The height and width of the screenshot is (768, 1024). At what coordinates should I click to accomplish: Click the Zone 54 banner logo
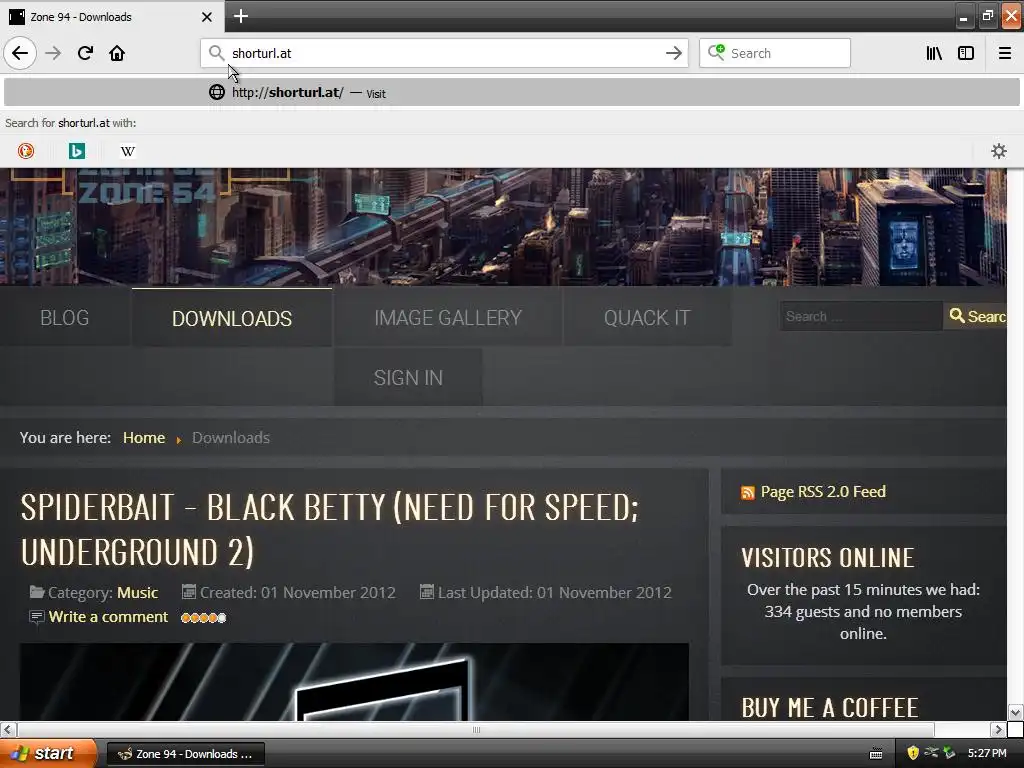click(146, 193)
